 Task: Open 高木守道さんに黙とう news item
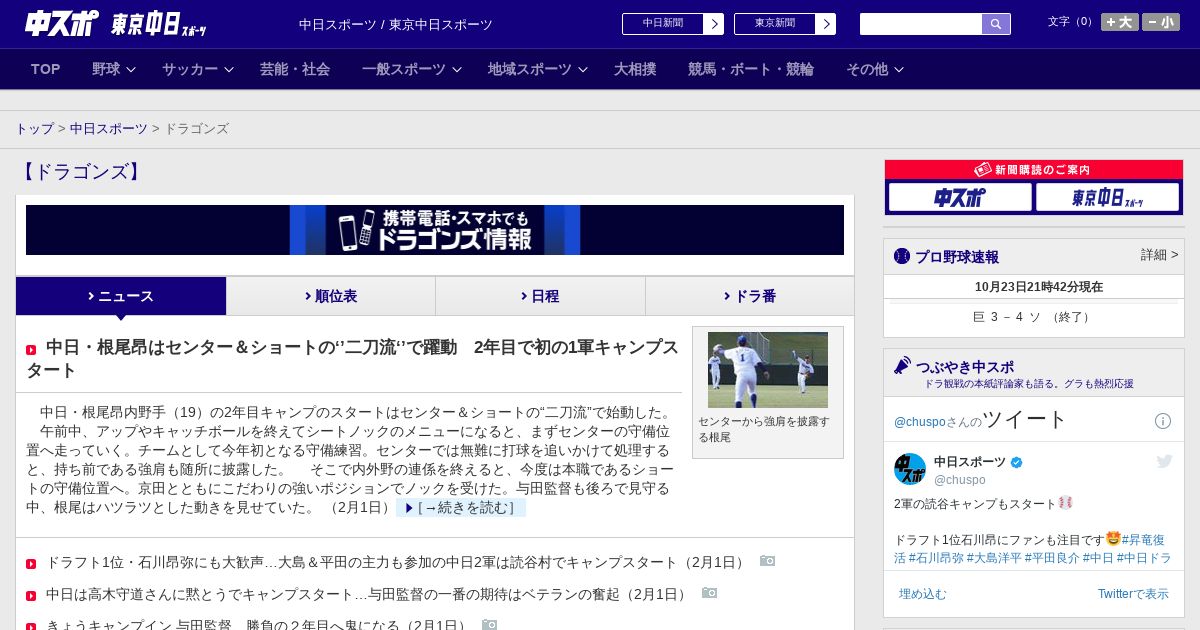pos(366,594)
